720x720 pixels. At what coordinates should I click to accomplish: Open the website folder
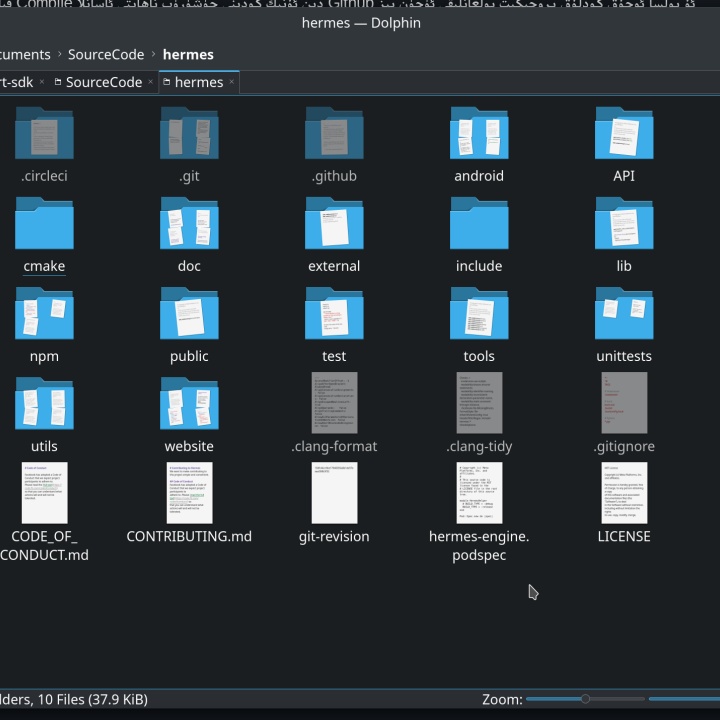point(189,403)
